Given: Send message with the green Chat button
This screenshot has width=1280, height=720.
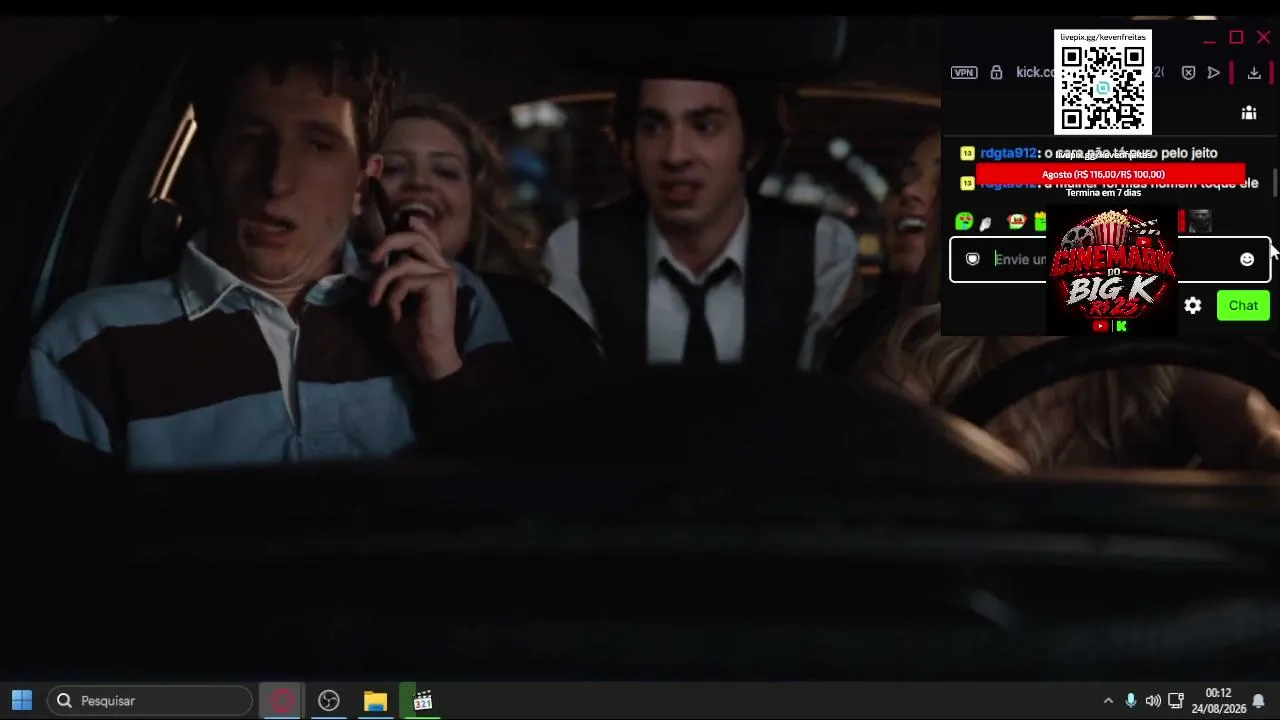Looking at the screenshot, I should coord(1243,306).
